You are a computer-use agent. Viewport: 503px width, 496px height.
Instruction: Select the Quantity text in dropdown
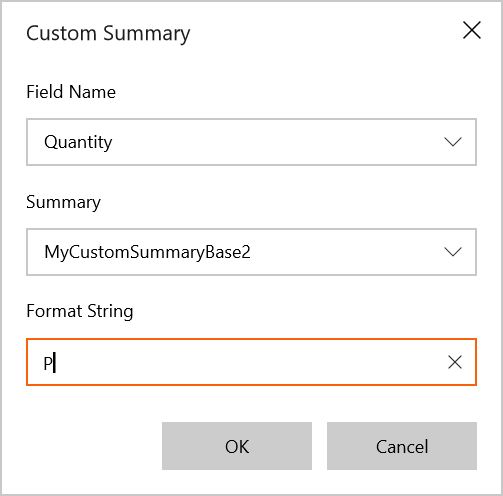[78, 142]
